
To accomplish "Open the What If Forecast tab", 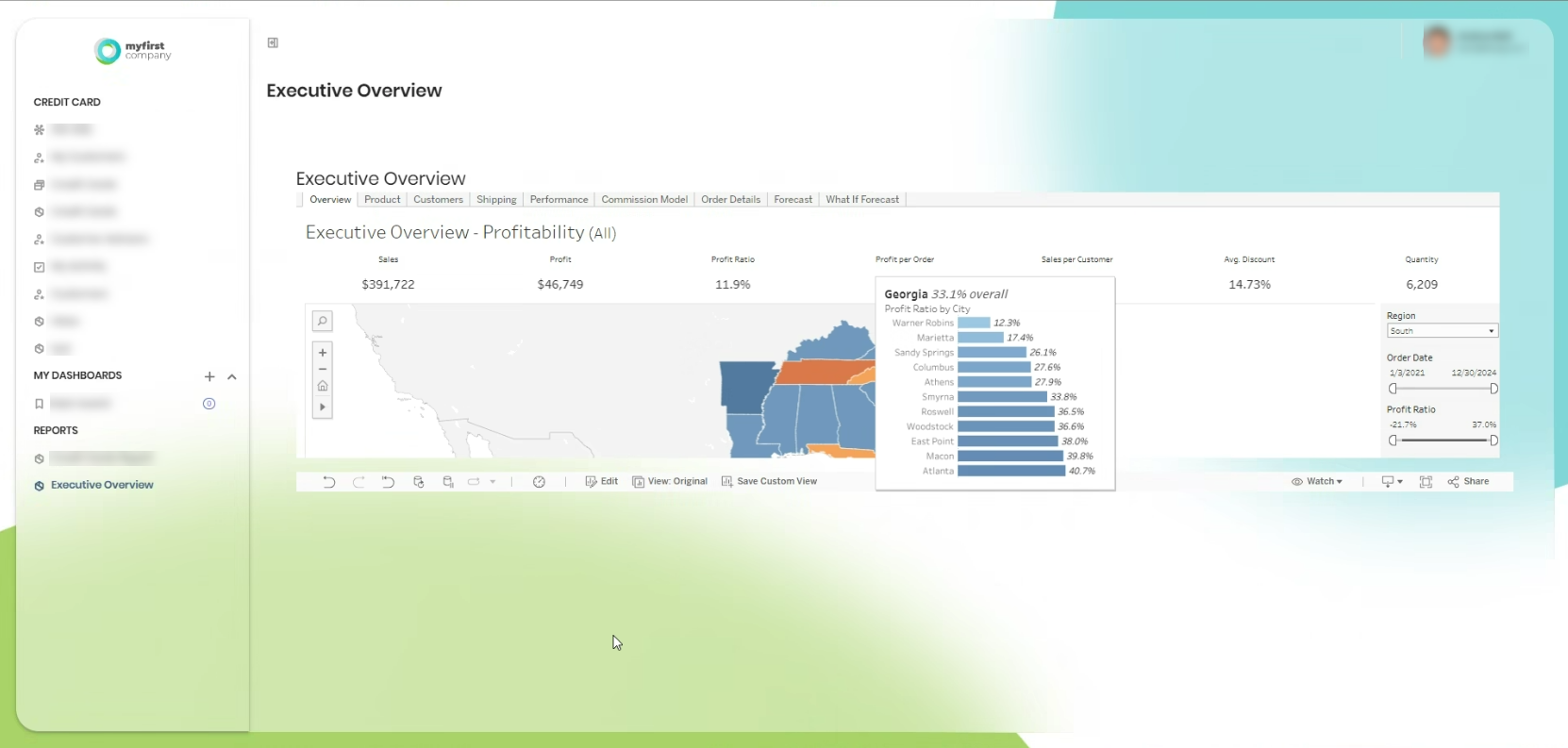I will coord(862,200).
